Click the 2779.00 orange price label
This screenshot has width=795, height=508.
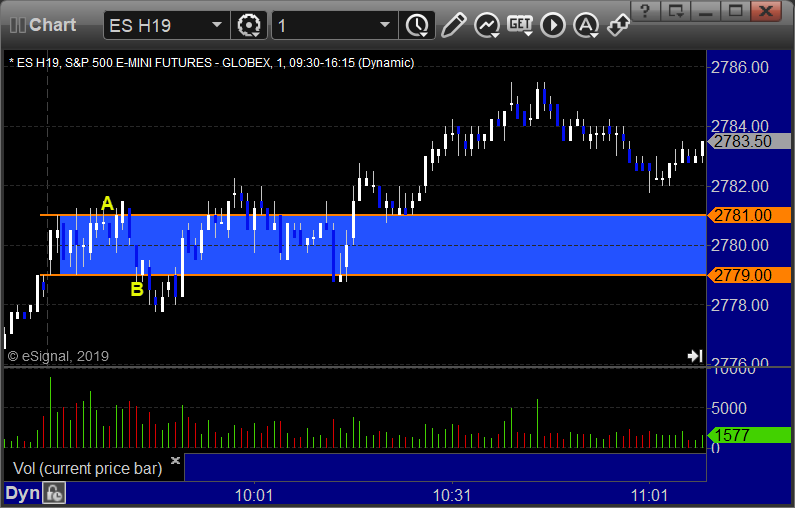[x=749, y=275]
